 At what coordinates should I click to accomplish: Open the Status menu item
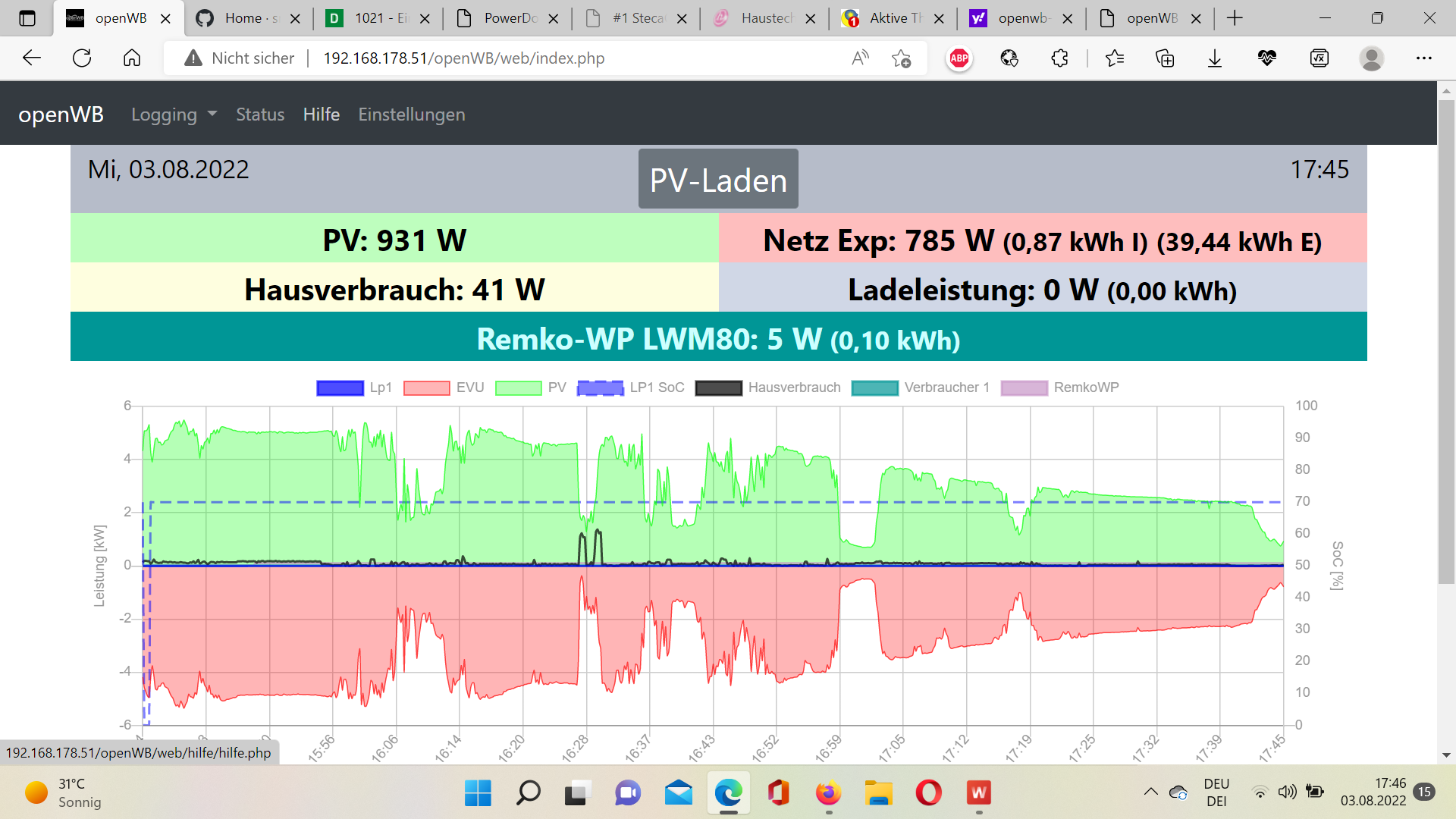tap(259, 115)
